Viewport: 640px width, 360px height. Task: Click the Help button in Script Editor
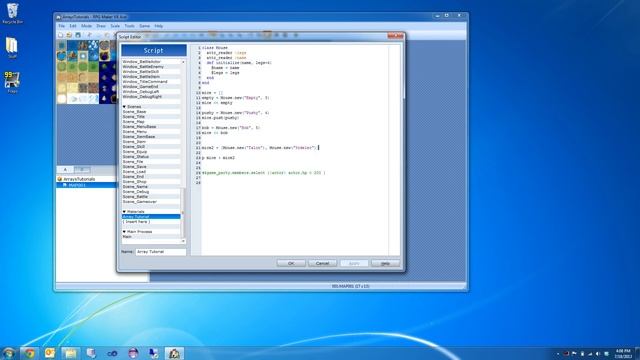(x=385, y=263)
